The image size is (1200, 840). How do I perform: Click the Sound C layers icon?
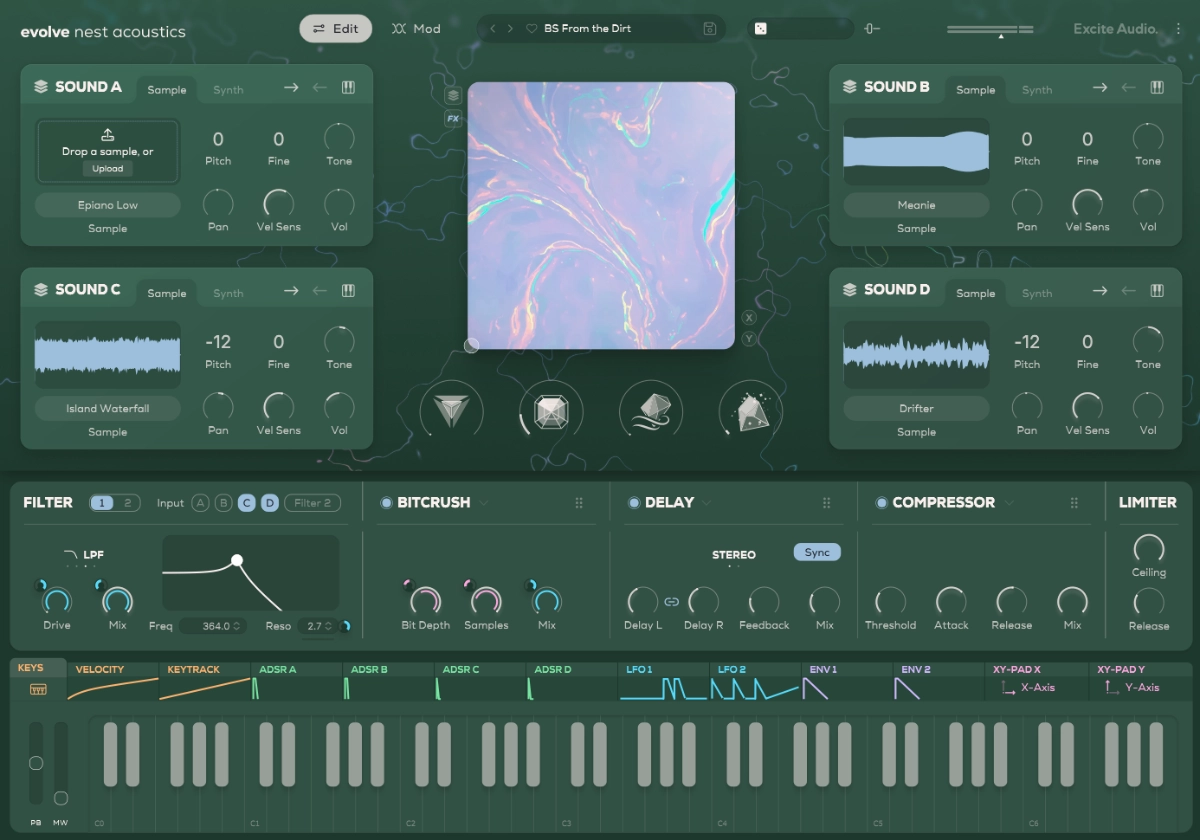pyautogui.click(x=41, y=290)
